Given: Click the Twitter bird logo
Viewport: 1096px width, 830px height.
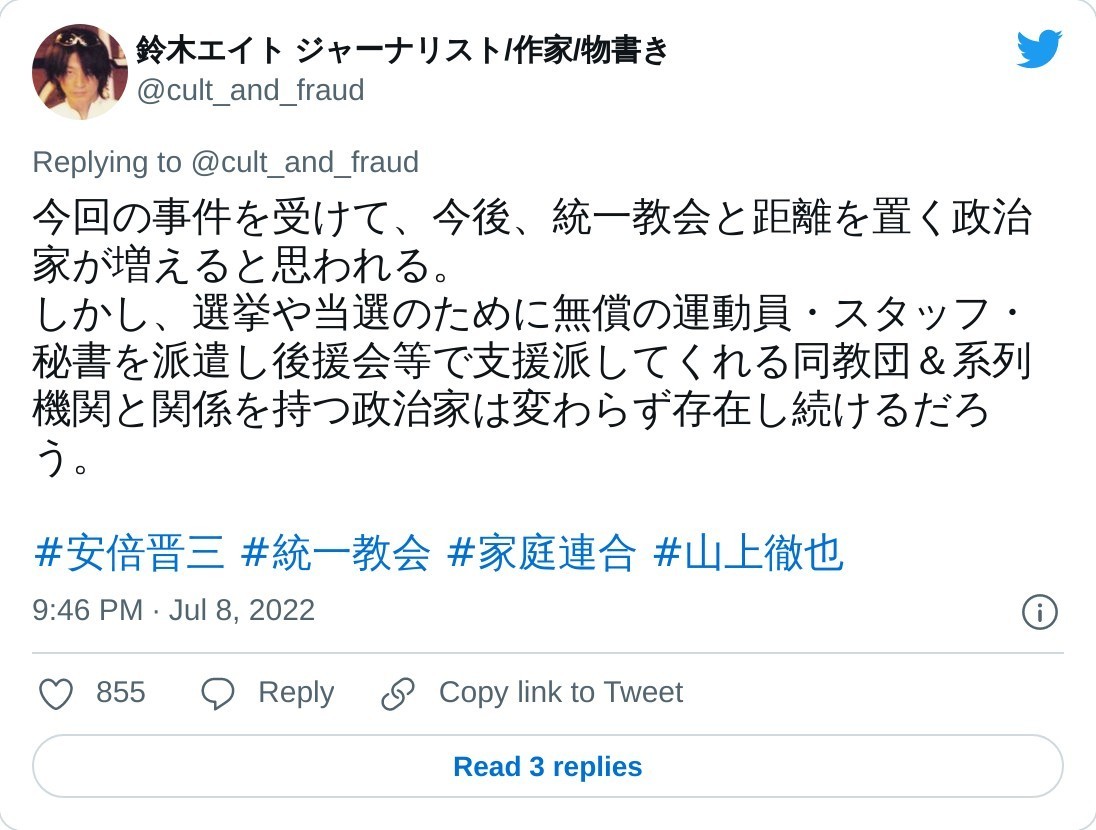Looking at the screenshot, I should [1039, 50].
